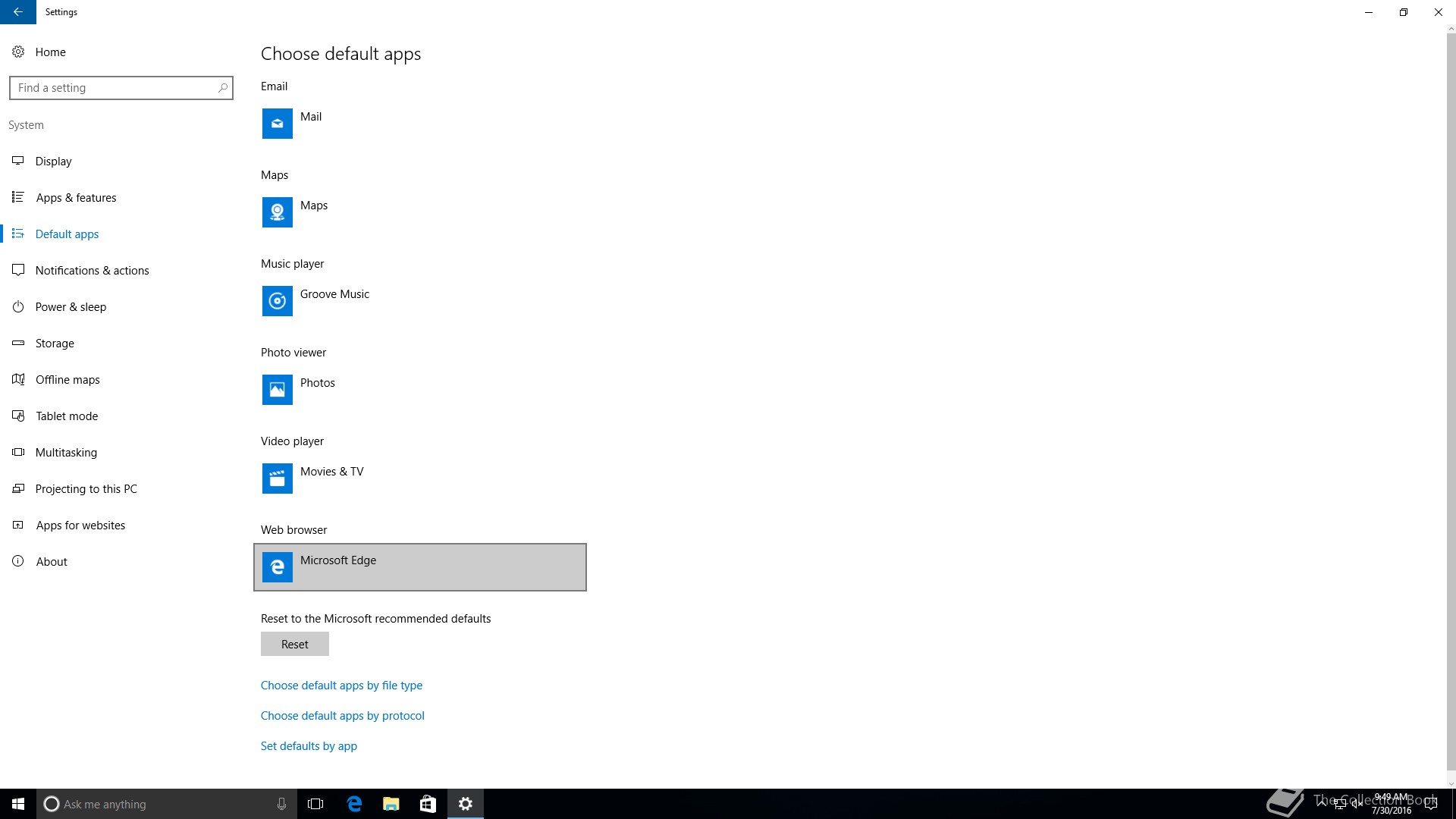Open the Store from the taskbar
Screen dimensions: 1456x819
[428, 804]
